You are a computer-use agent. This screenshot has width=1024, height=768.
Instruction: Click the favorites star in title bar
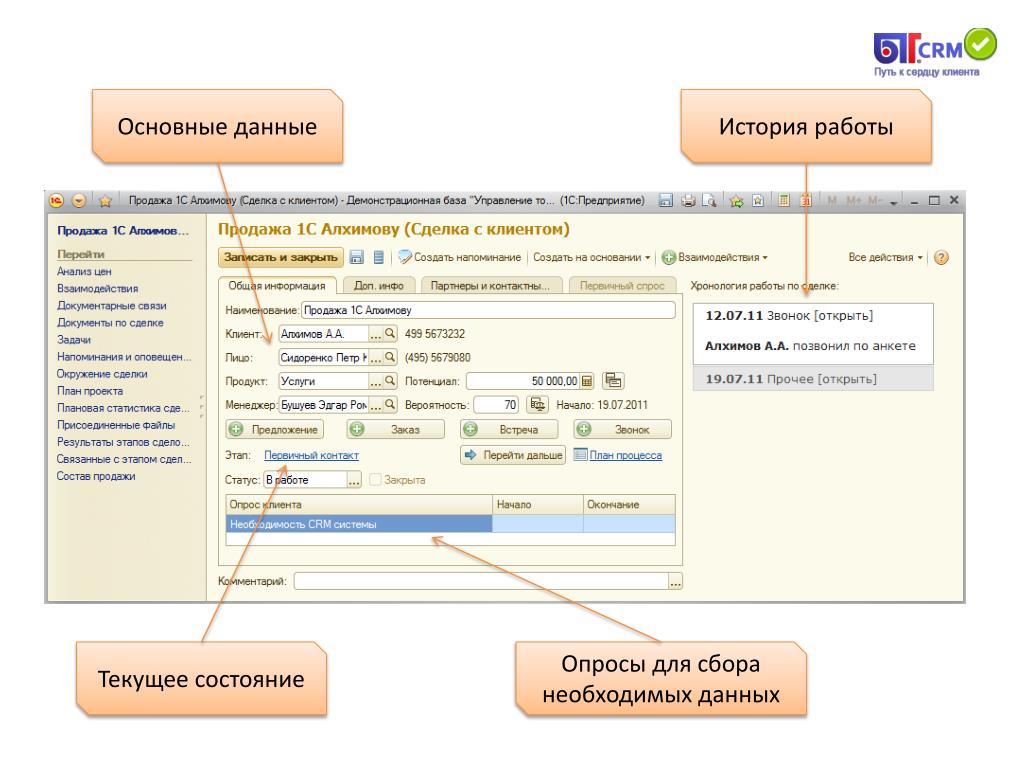point(104,200)
